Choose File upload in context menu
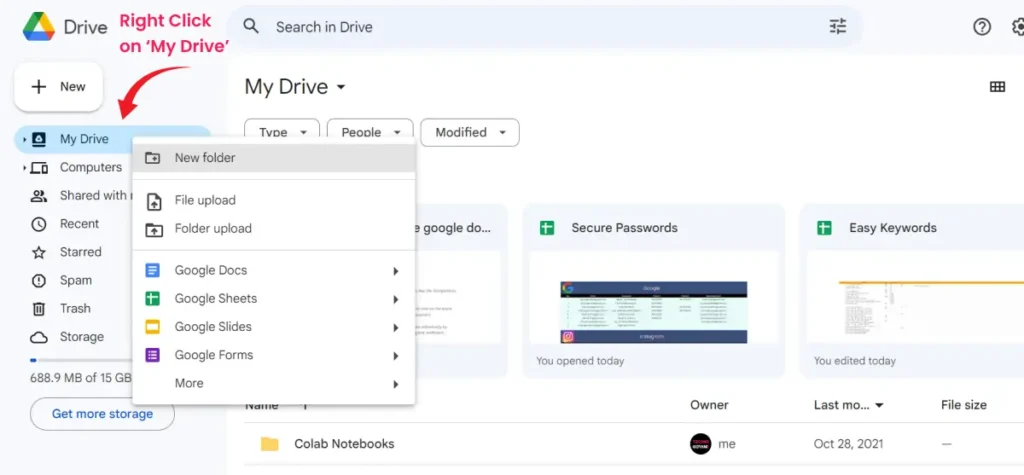The height and width of the screenshot is (475, 1024). click(x=205, y=201)
